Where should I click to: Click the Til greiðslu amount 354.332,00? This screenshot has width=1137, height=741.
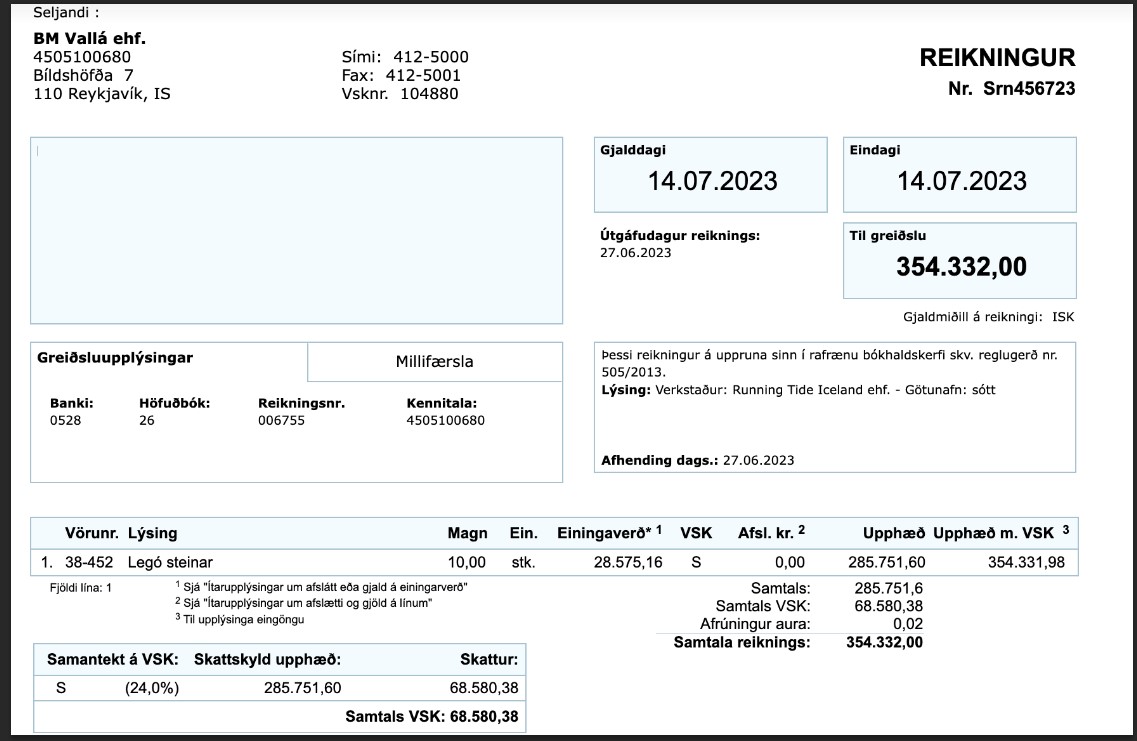click(962, 266)
